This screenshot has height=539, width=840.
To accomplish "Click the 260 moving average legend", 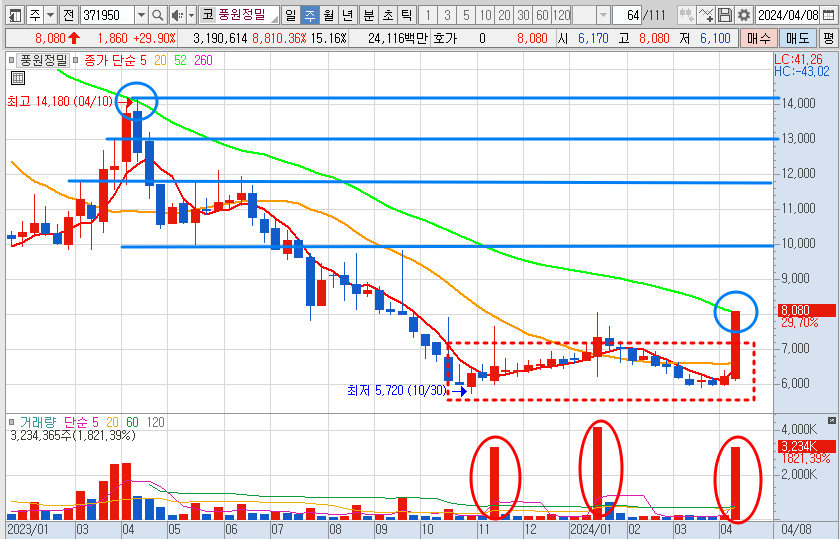I will [203, 60].
